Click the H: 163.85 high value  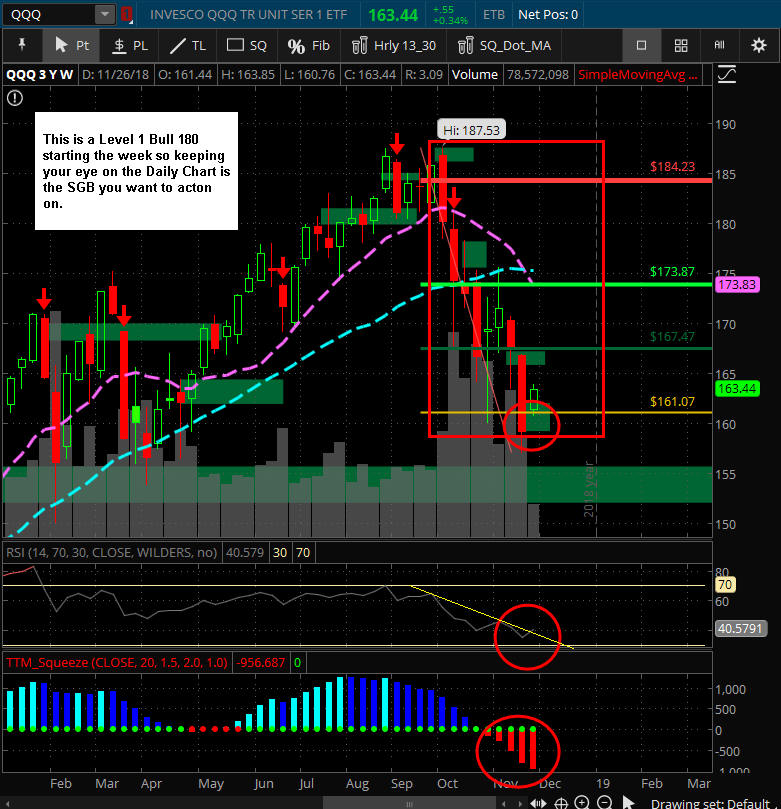[x=248, y=75]
